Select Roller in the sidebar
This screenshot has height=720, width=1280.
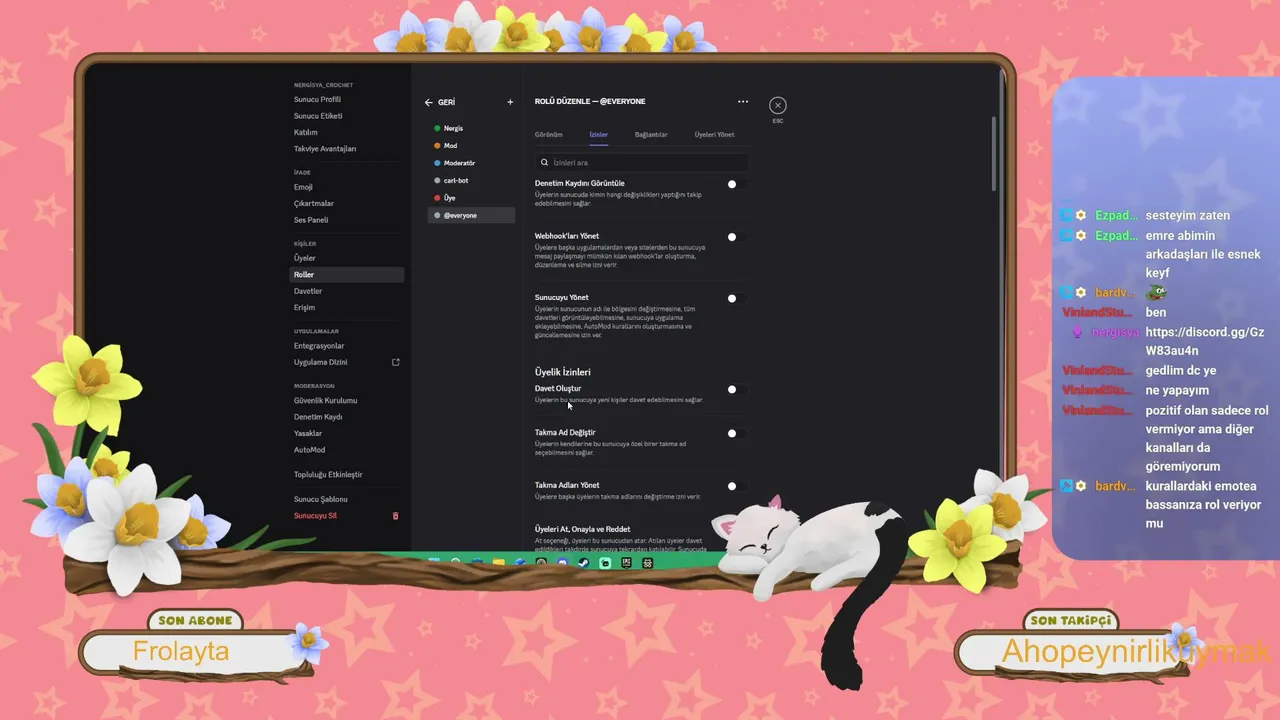pyautogui.click(x=347, y=275)
